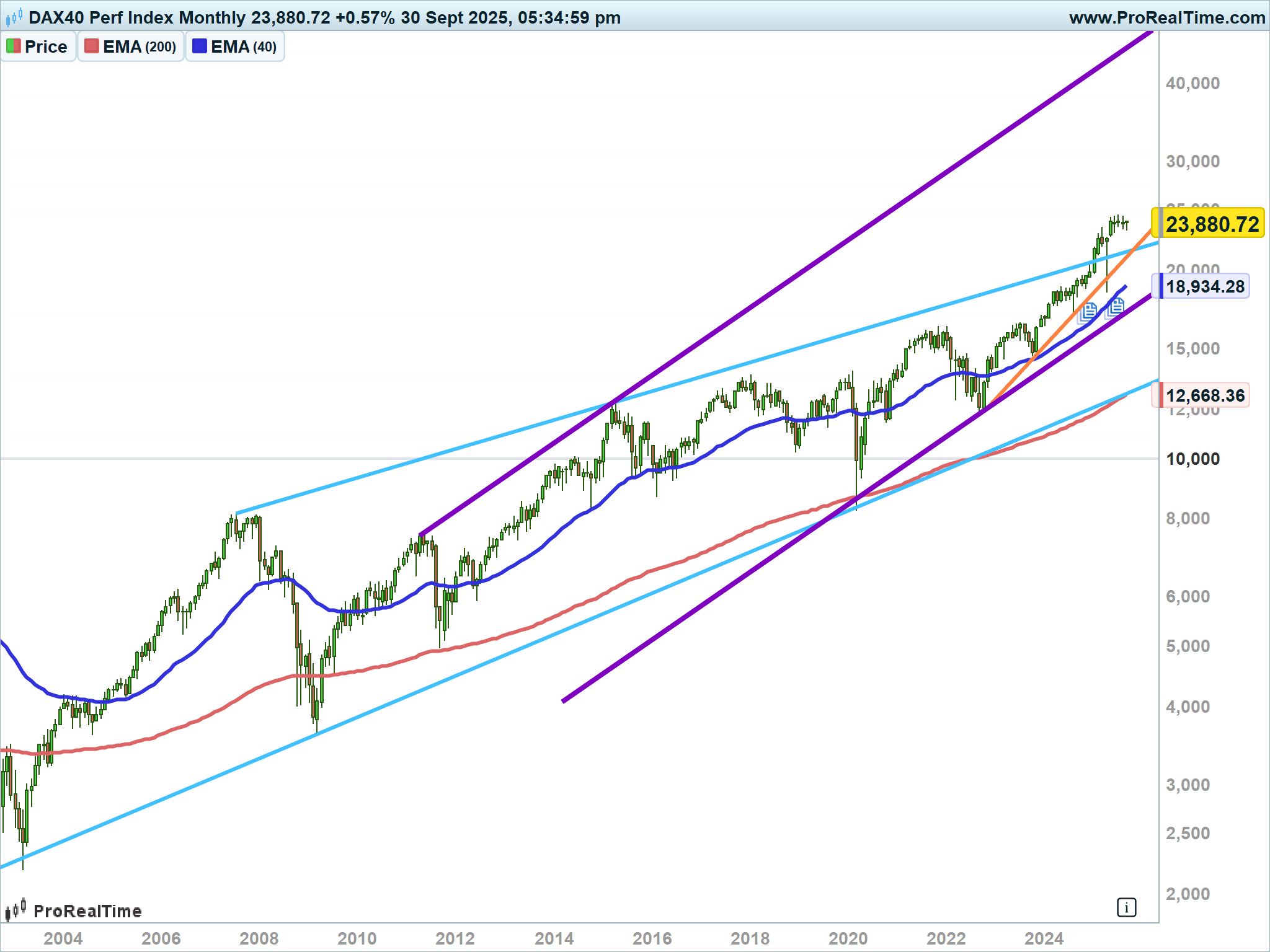
Task: Click the blue EMA (40) color square
Action: click(x=200, y=46)
